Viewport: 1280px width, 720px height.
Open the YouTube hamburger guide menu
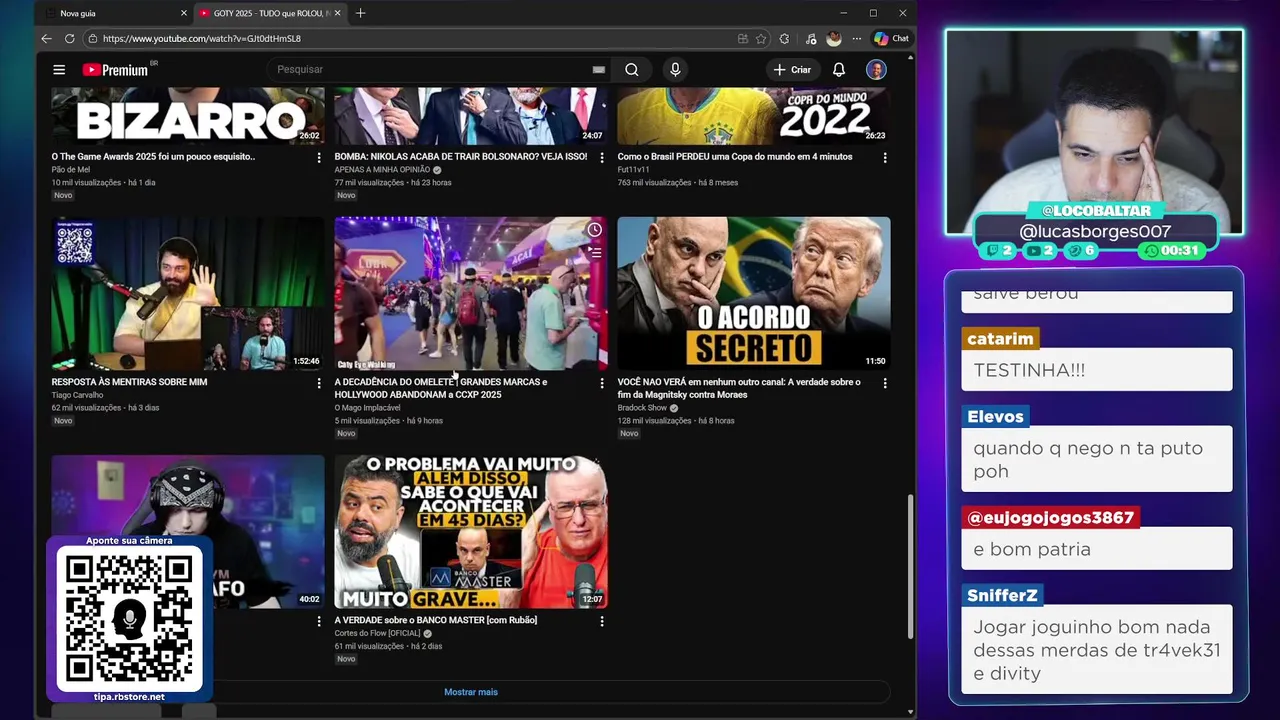click(x=59, y=70)
